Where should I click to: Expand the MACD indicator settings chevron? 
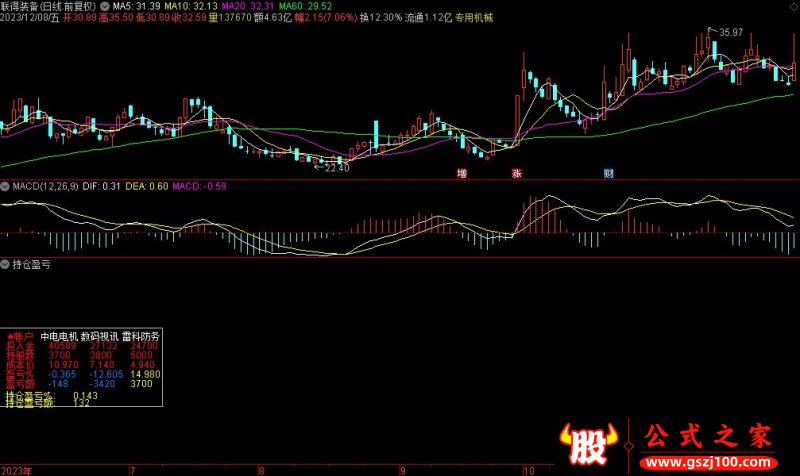coord(5,186)
